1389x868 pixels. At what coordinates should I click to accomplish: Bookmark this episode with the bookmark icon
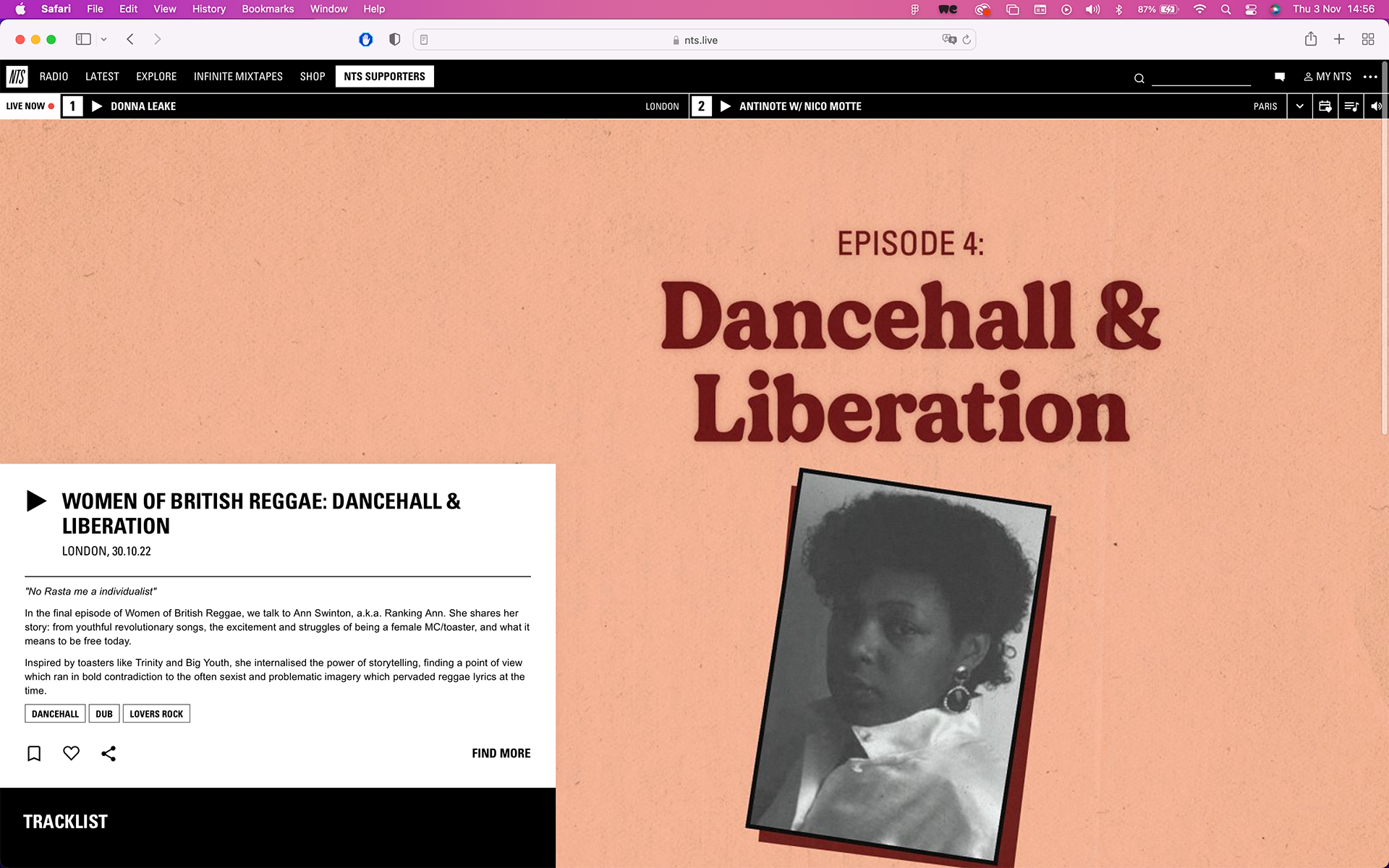pos(34,753)
